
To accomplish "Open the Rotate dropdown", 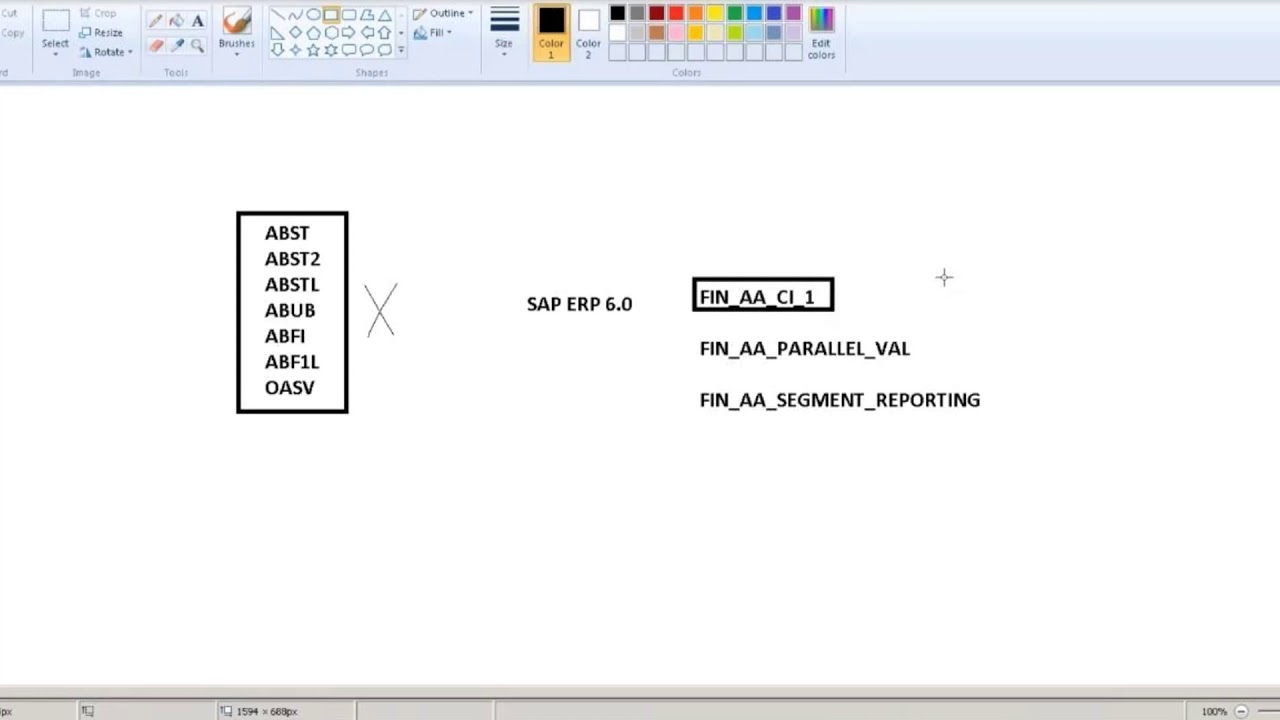I will [107, 52].
